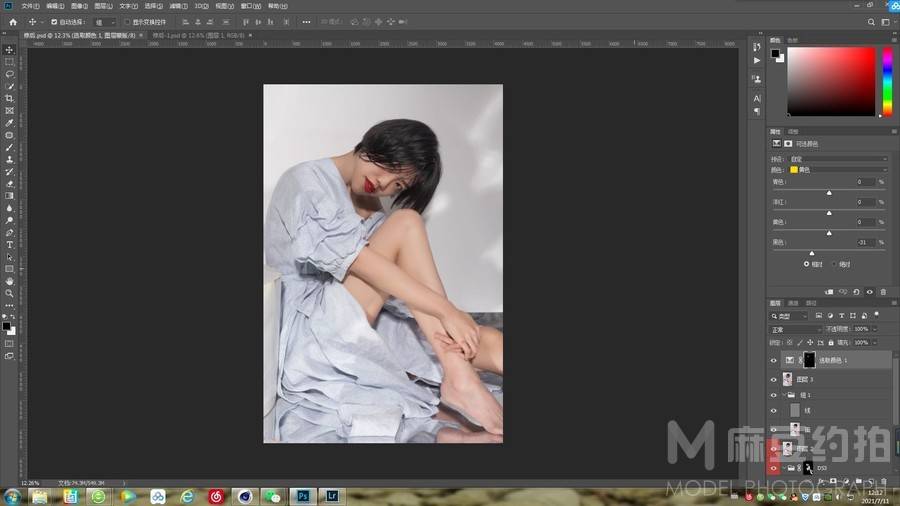Select the Crop tool

9,98
